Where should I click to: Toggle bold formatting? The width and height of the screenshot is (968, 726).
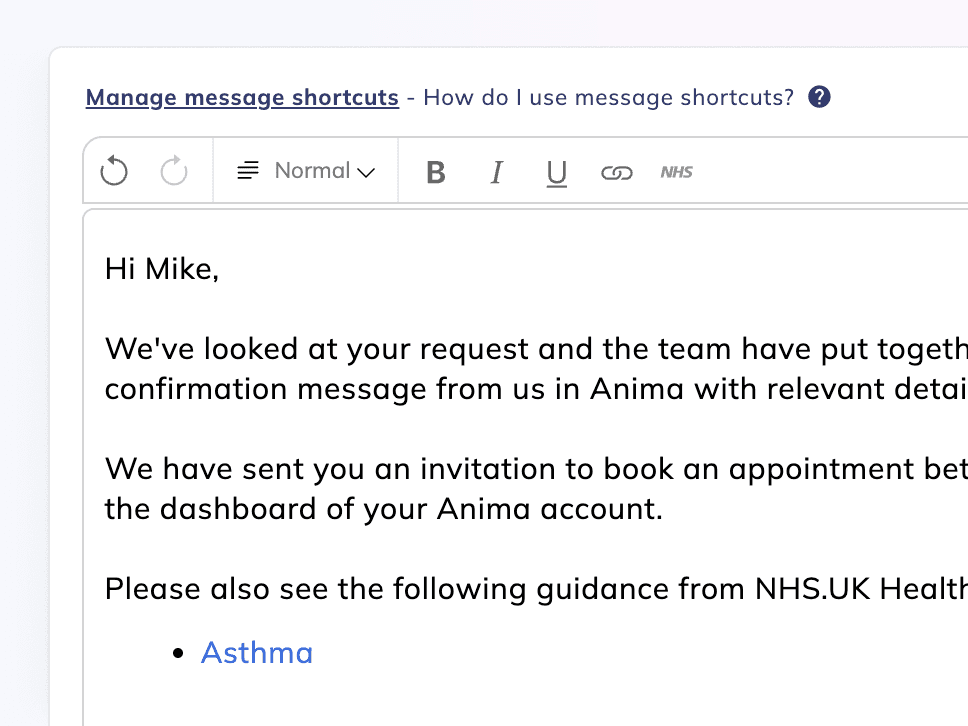coord(435,172)
